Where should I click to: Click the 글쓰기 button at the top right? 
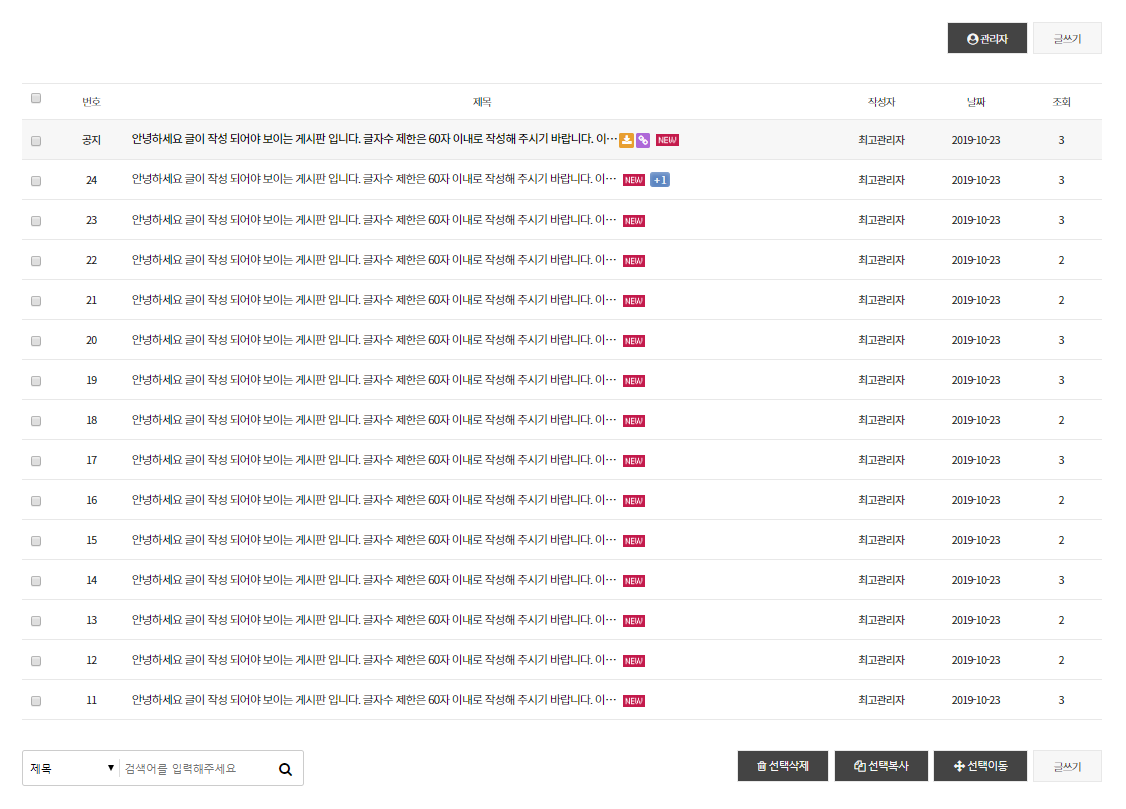coord(1067,39)
